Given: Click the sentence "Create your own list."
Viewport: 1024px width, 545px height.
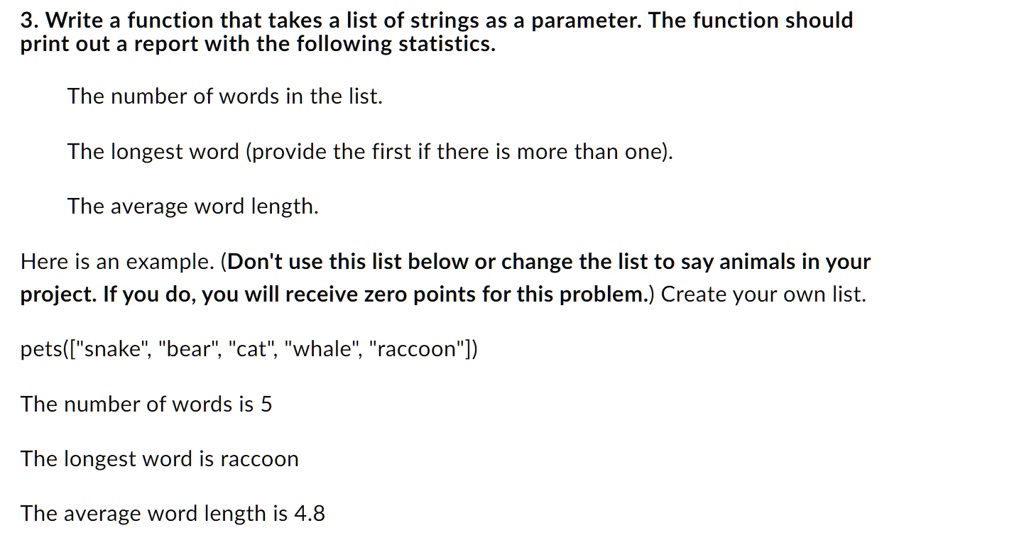Looking at the screenshot, I should click(764, 295).
